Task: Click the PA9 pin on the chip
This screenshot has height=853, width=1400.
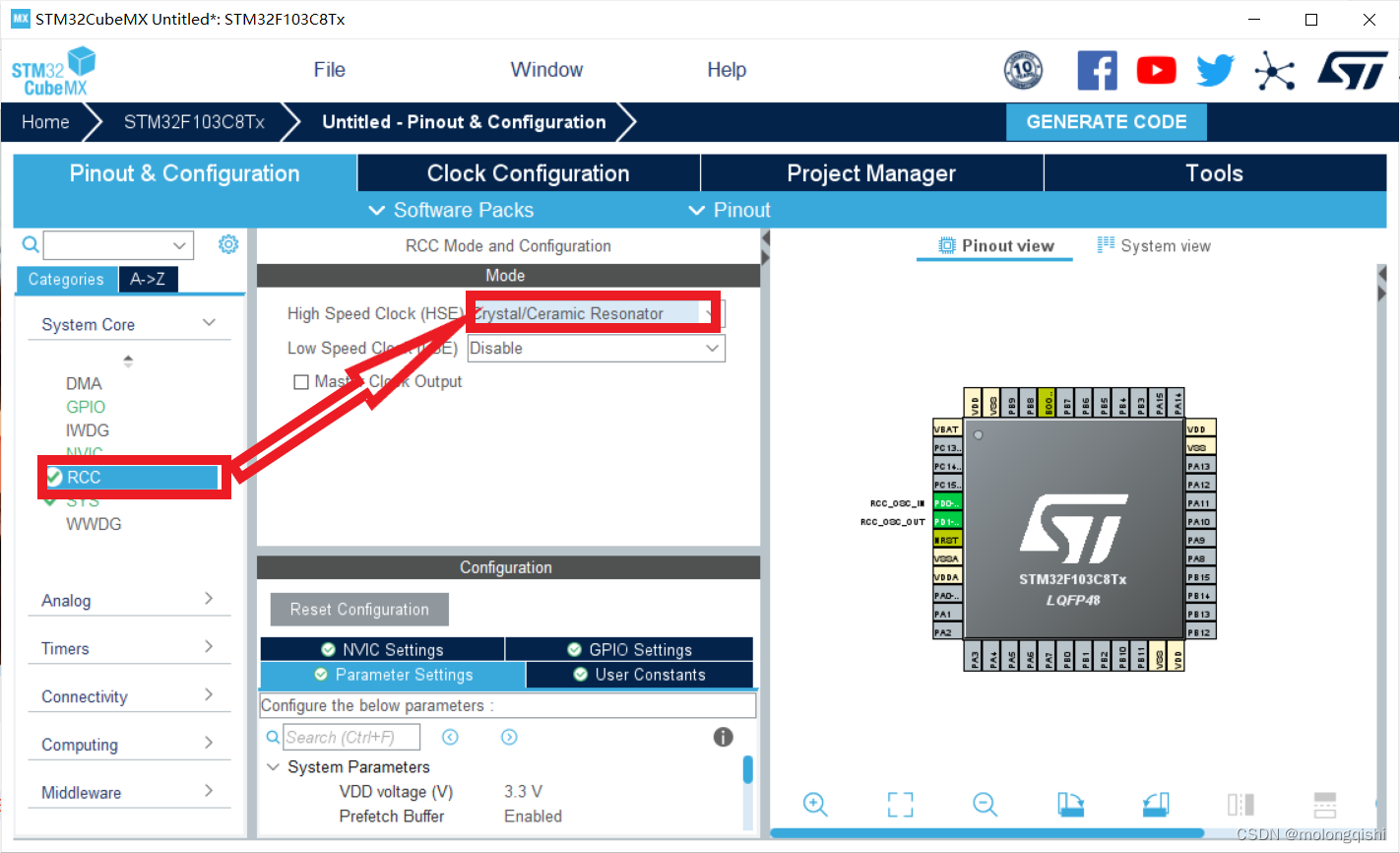Action: click(1200, 540)
